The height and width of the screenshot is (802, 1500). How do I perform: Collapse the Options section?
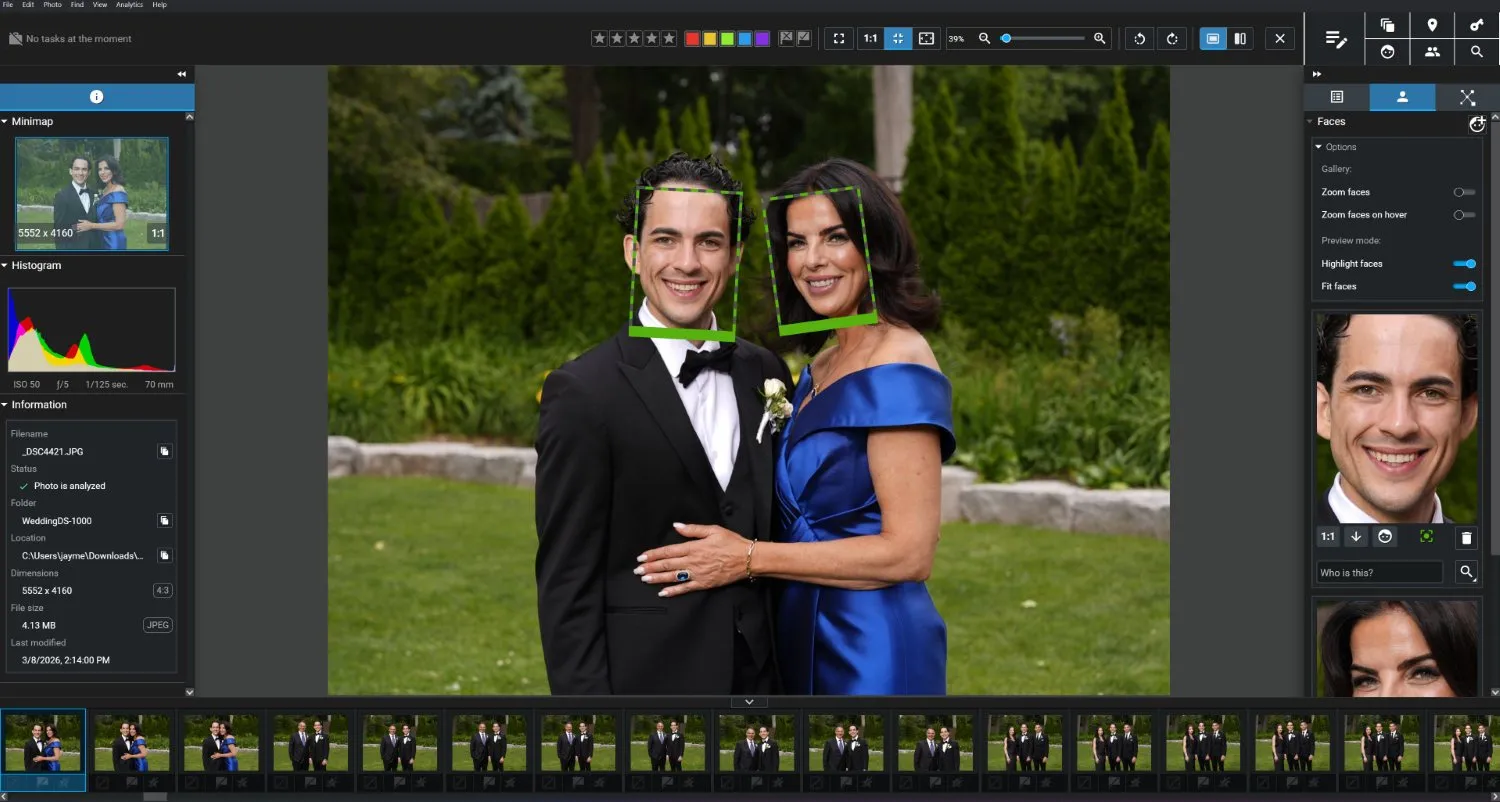pos(1319,147)
